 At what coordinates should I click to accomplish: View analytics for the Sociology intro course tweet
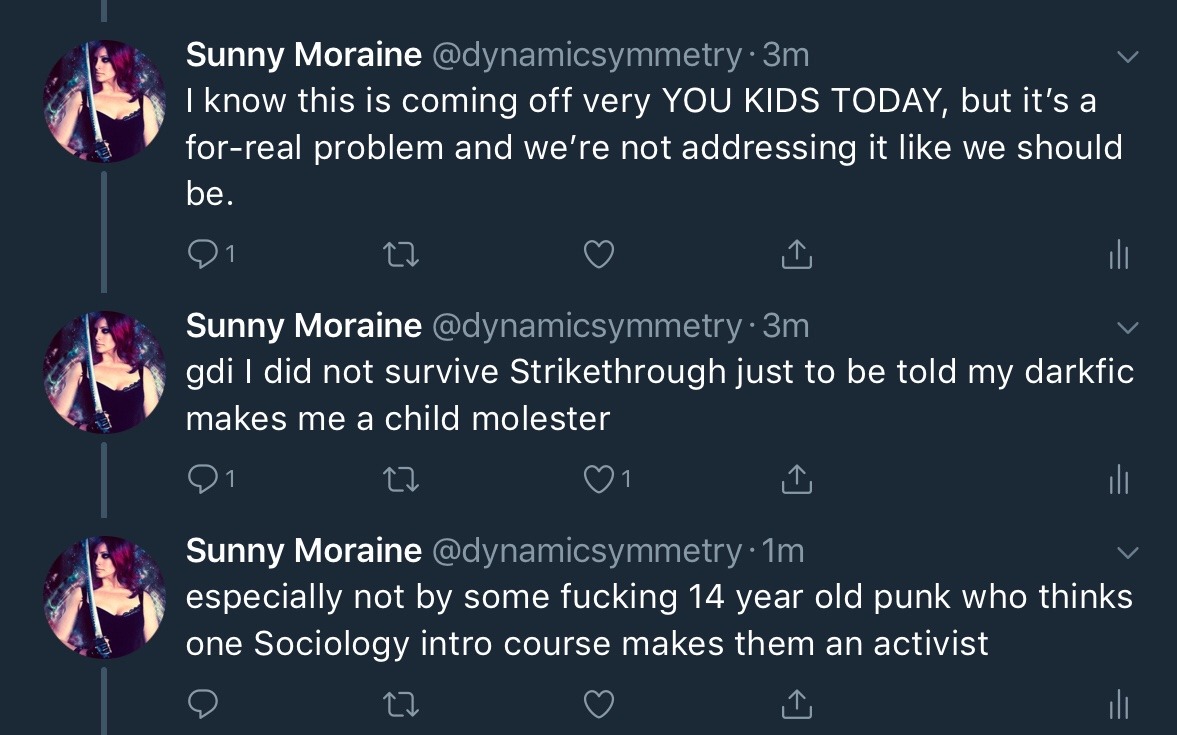pos(1118,705)
